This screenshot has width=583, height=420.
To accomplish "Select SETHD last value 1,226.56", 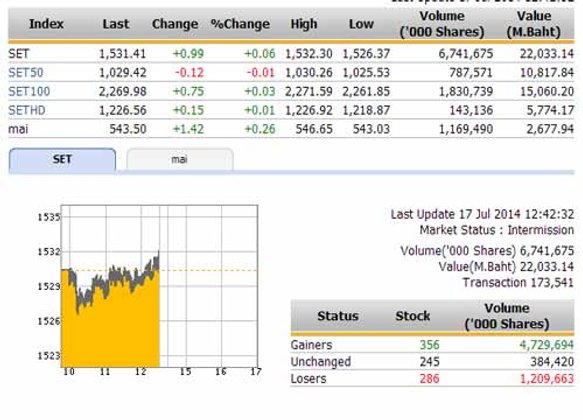I will 122,110.
